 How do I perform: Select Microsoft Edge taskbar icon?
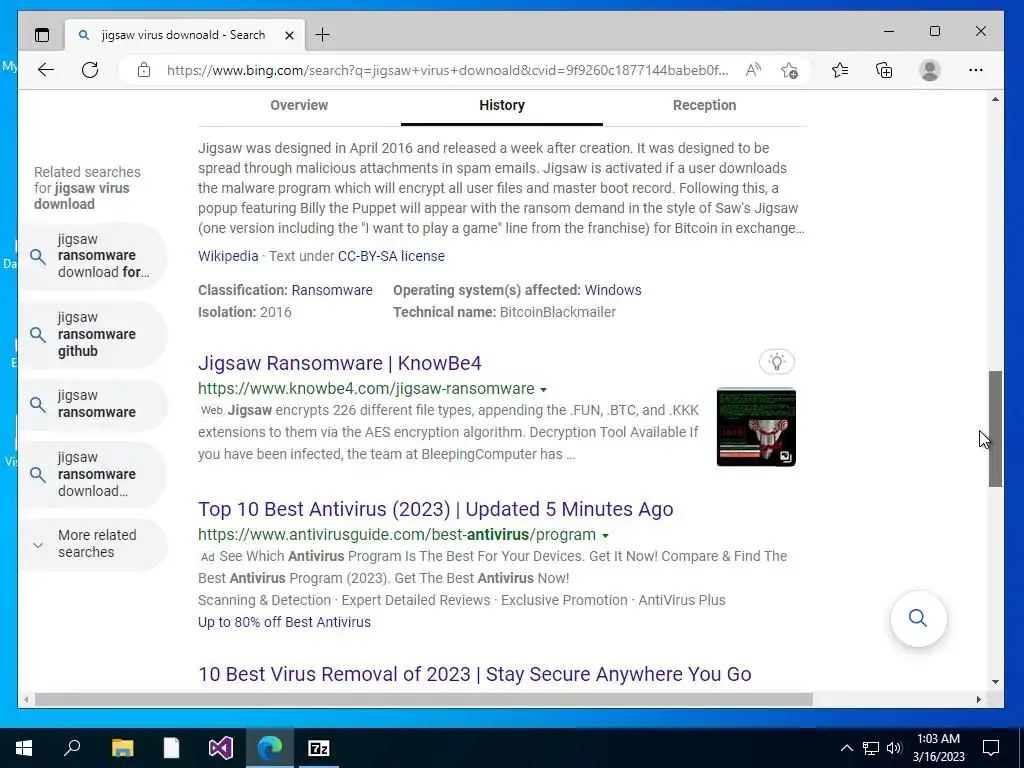pyautogui.click(x=269, y=748)
